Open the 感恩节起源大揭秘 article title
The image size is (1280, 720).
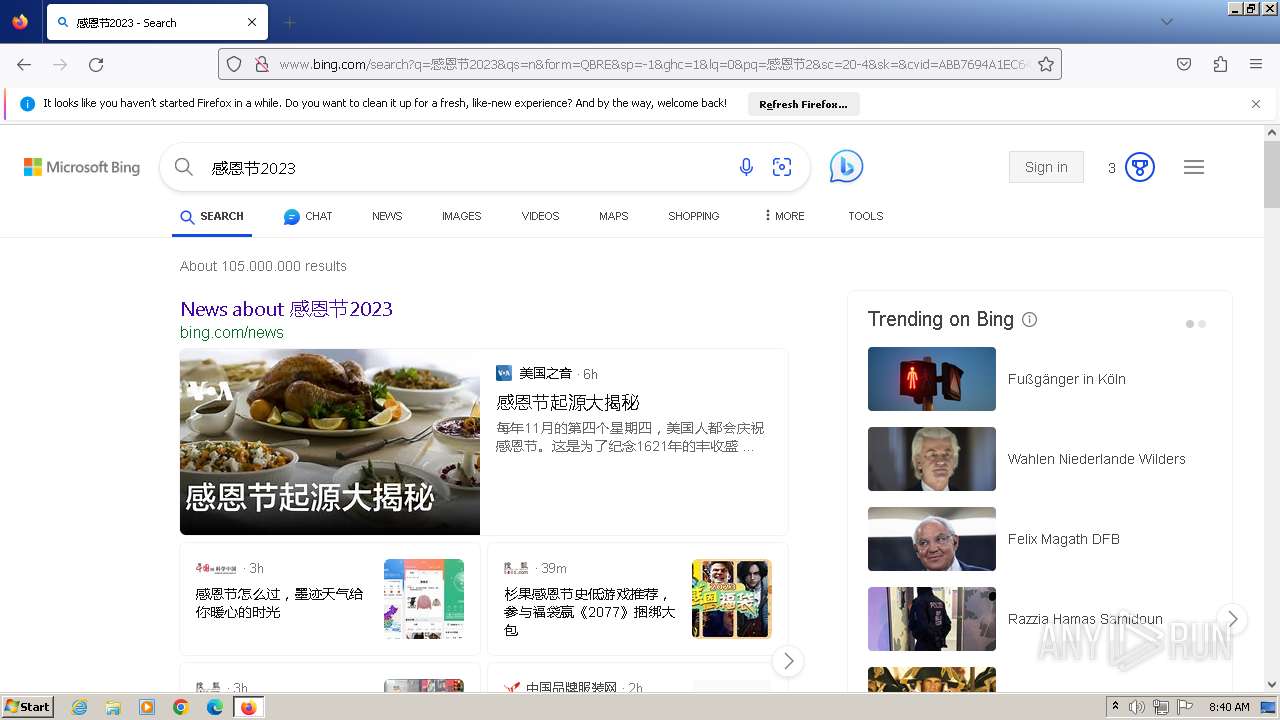click(568, 403)
